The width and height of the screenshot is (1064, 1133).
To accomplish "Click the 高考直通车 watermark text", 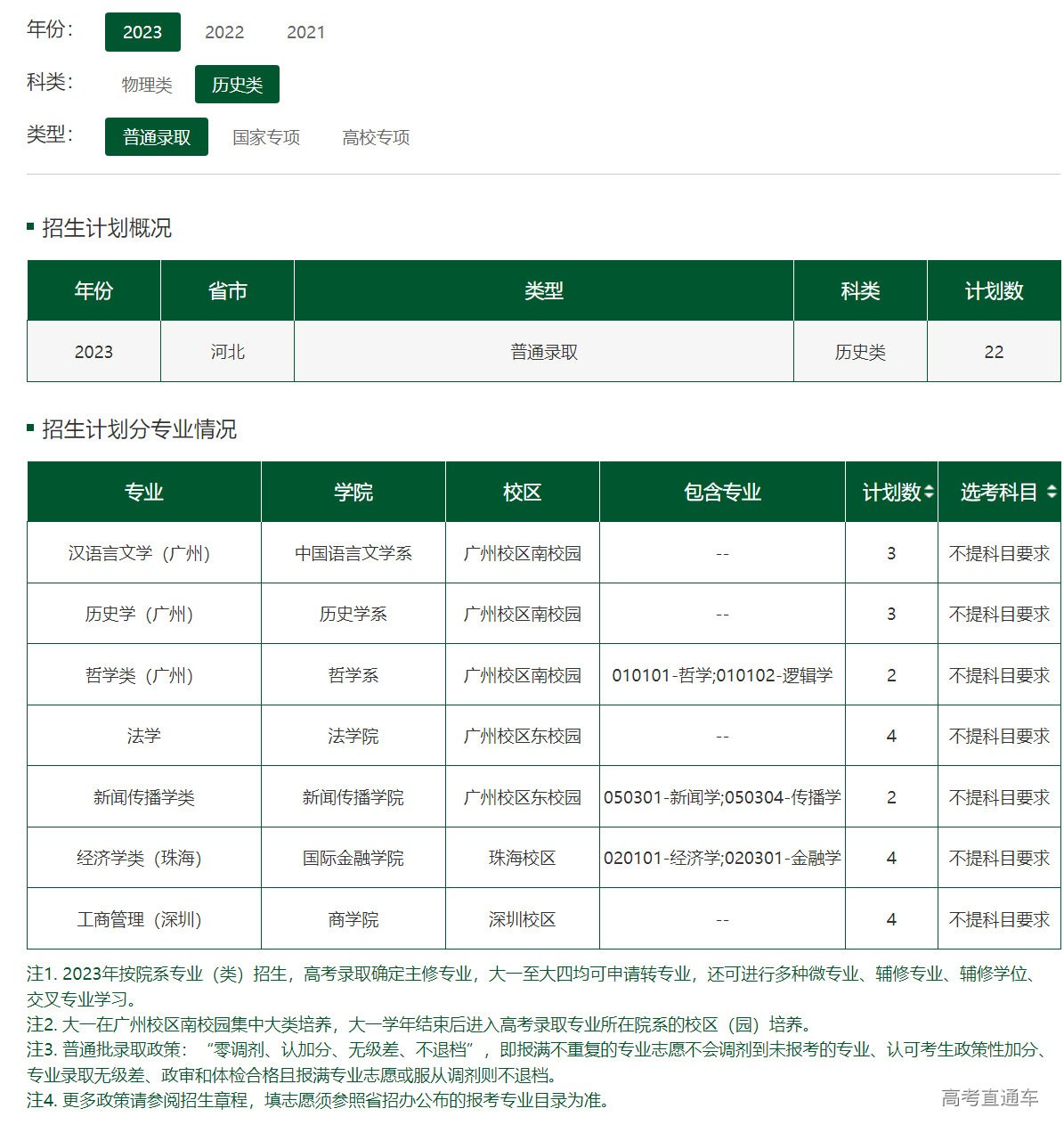I will point(988,1098).
